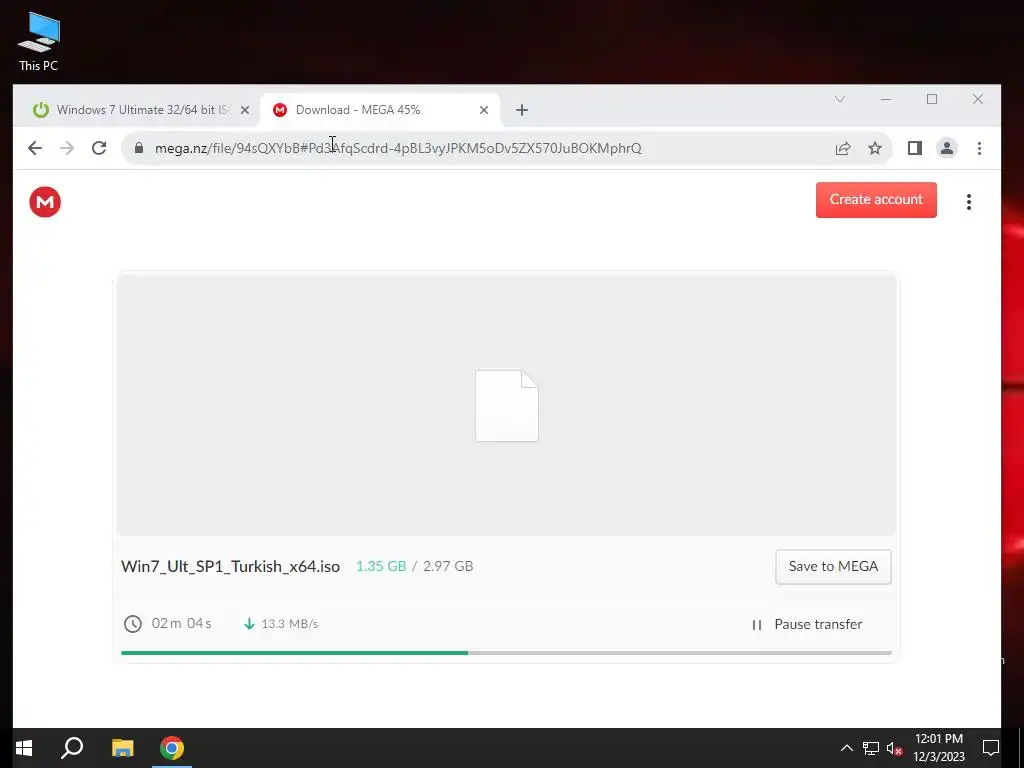Click the file preview placeholder icon
The height and width of the screenshot is (768, 1024).
click(507, 406)
